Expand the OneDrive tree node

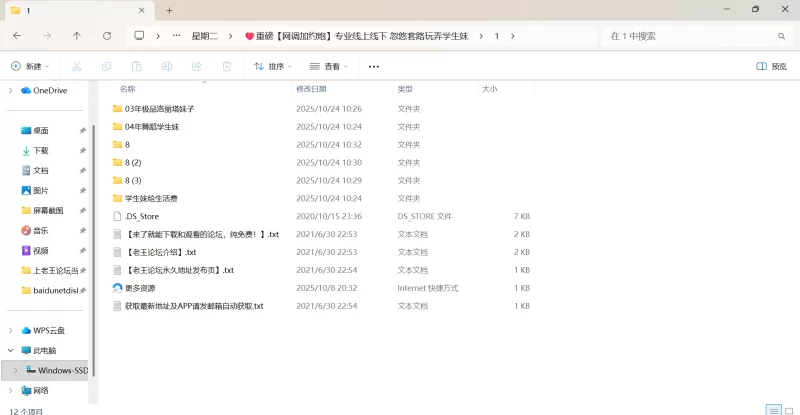pos(11,90)
